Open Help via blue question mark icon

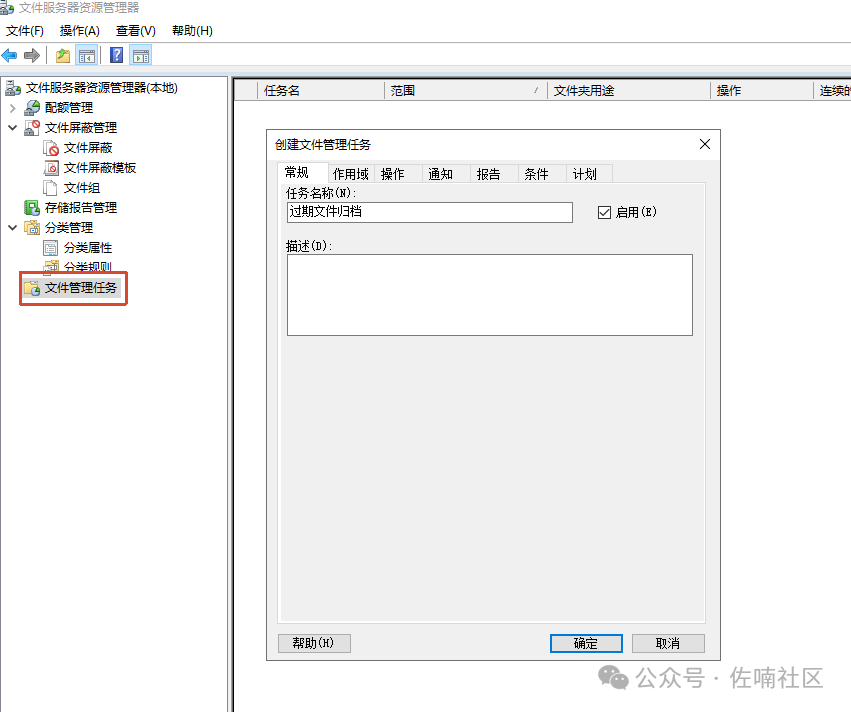coord(117,55)
